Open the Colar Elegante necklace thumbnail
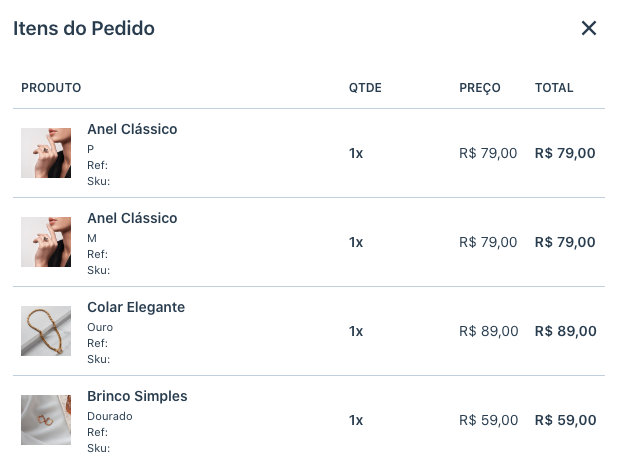Image resolution: width=622 pixels, height=469 pixels. (46, 331)
